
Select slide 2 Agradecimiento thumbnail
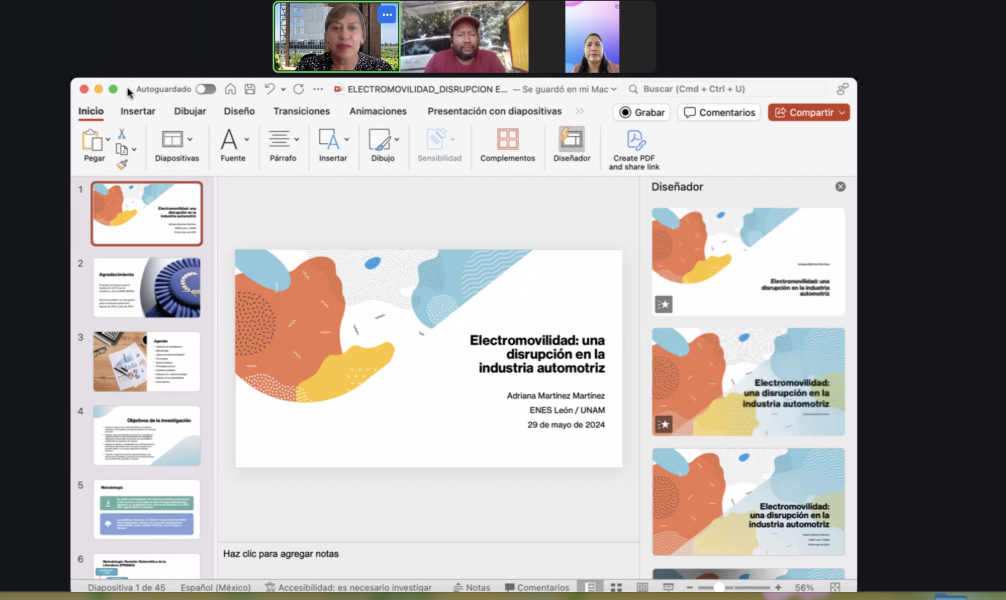point(146,287)
